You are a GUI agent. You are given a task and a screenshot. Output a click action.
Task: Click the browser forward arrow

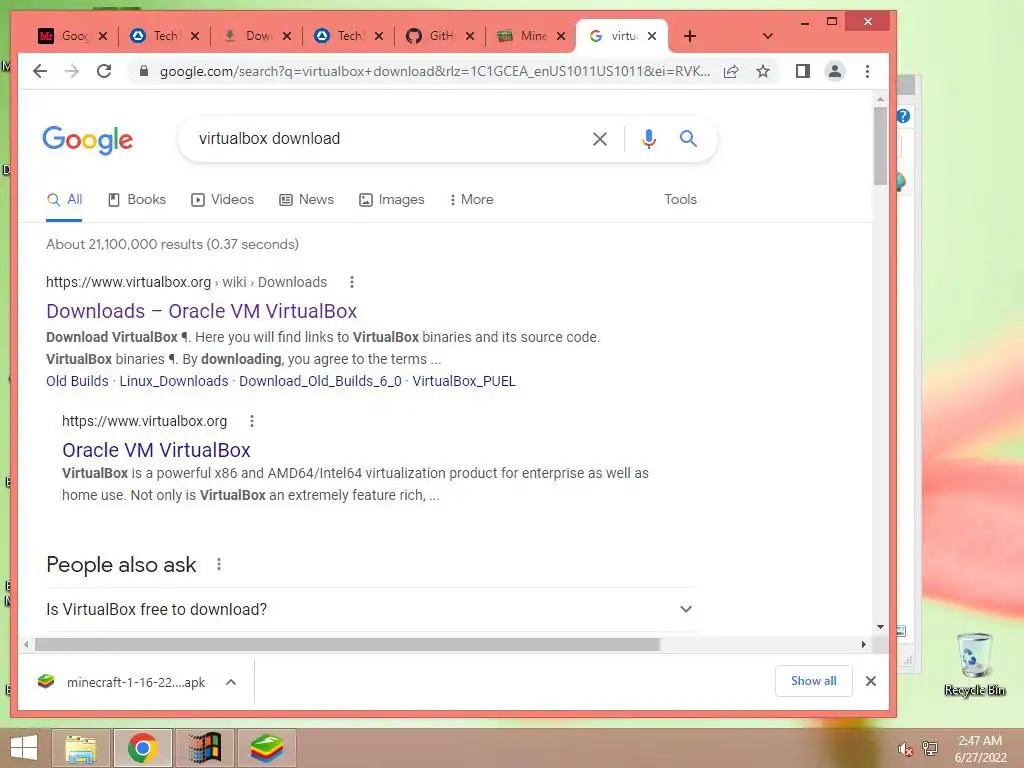point(72,71)
